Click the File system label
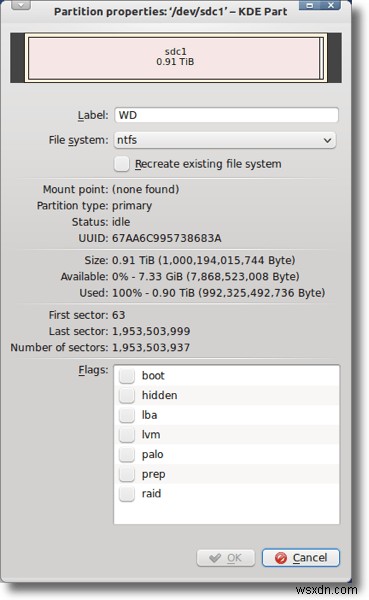369x600 pixels. click(78, 140)
